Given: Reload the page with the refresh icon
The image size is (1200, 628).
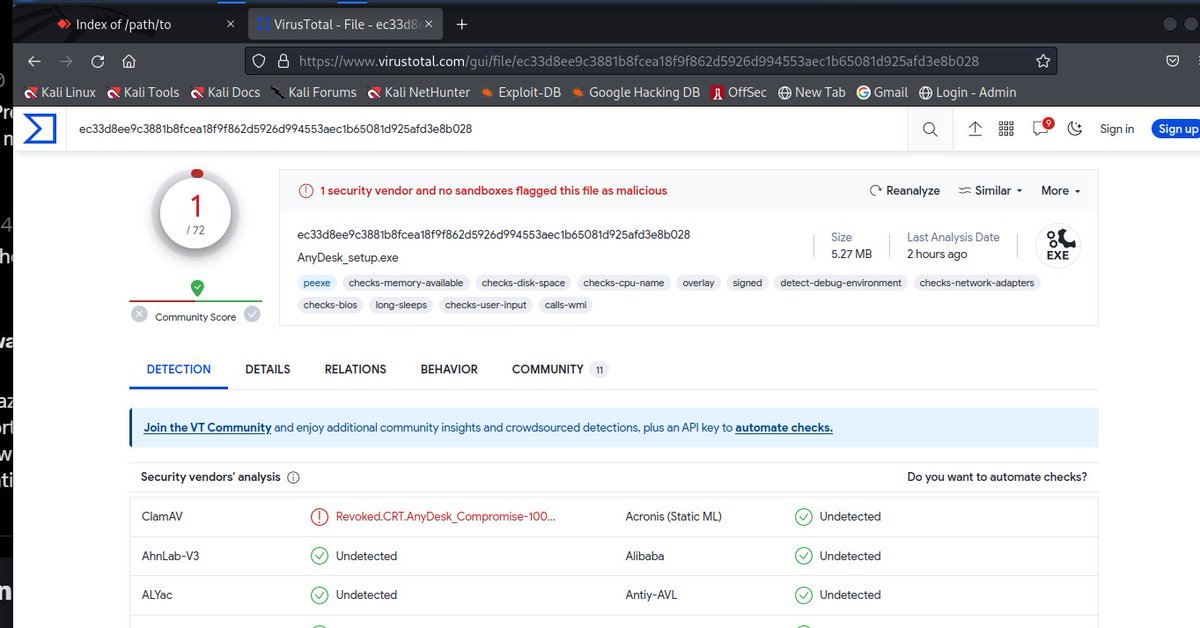Looking at the screenshot, I should 98,61.
